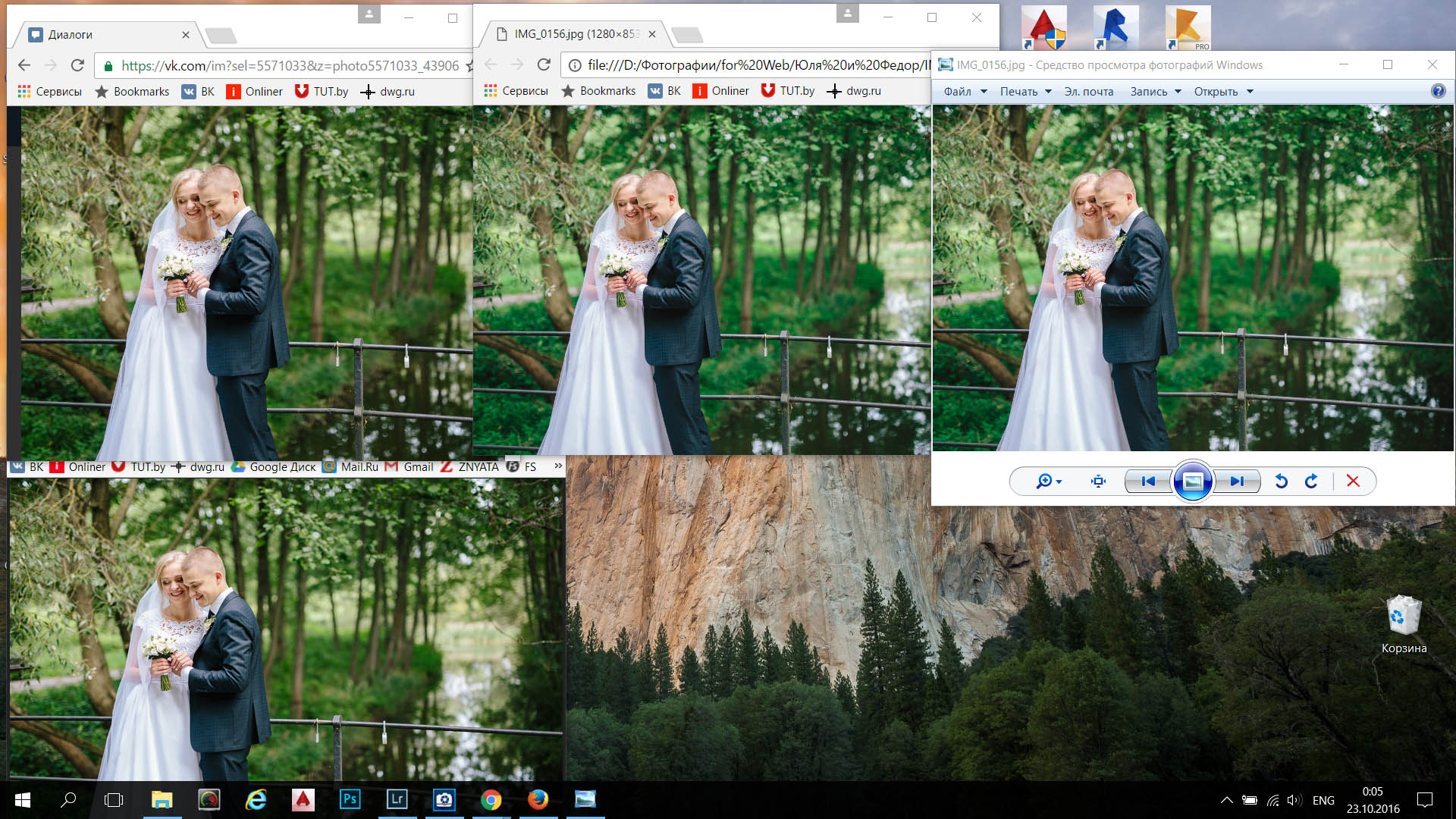Click the vk.com address bar
Image resolution: width=1456 pixels, height=819 pixels.
[288, 66]
